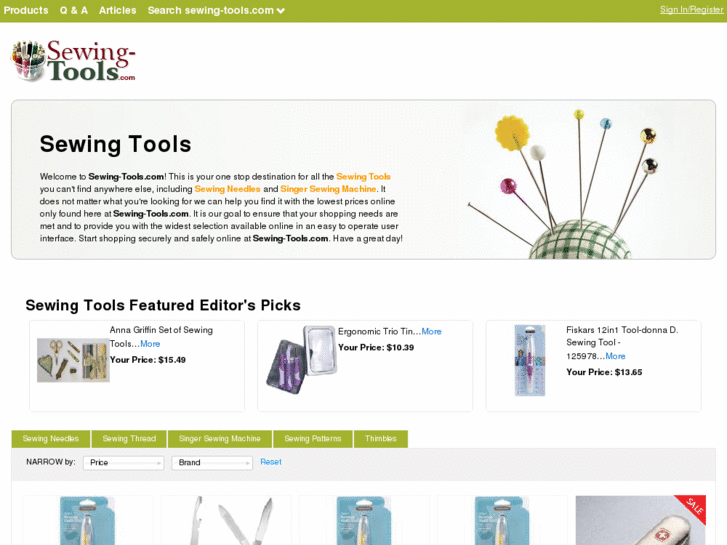The width and height of the screenshot is (727, 545).
Task: Click More next to Fiskars 125978
Action: (615, 356)
